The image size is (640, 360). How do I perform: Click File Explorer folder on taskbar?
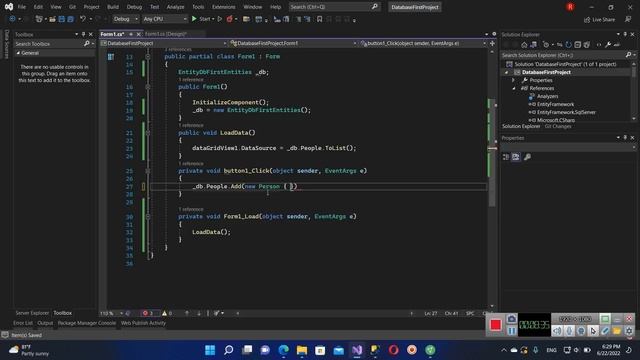point(302,350)
